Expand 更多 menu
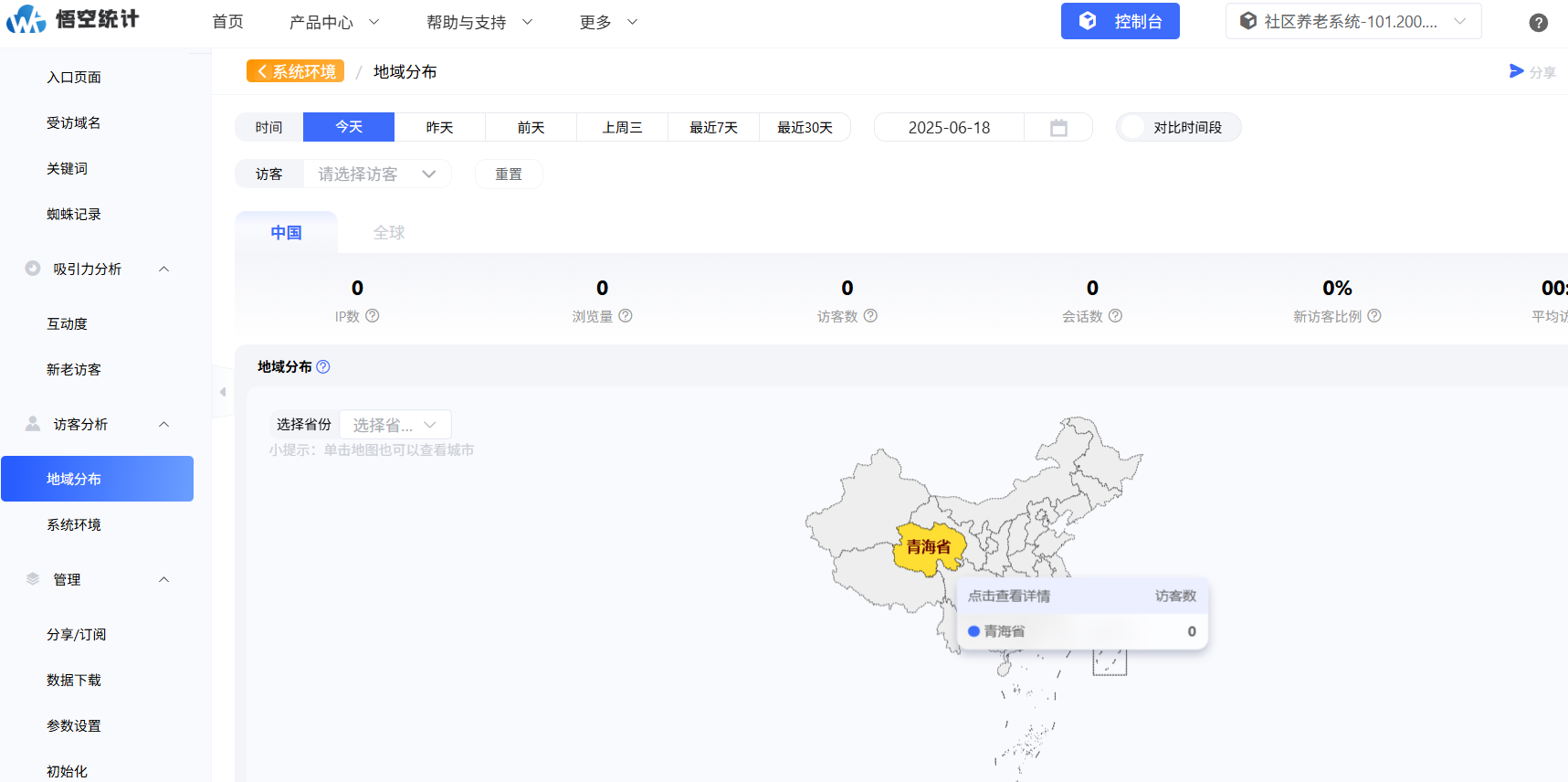This screenshot has height=782, width=1568. click(608, 22)
